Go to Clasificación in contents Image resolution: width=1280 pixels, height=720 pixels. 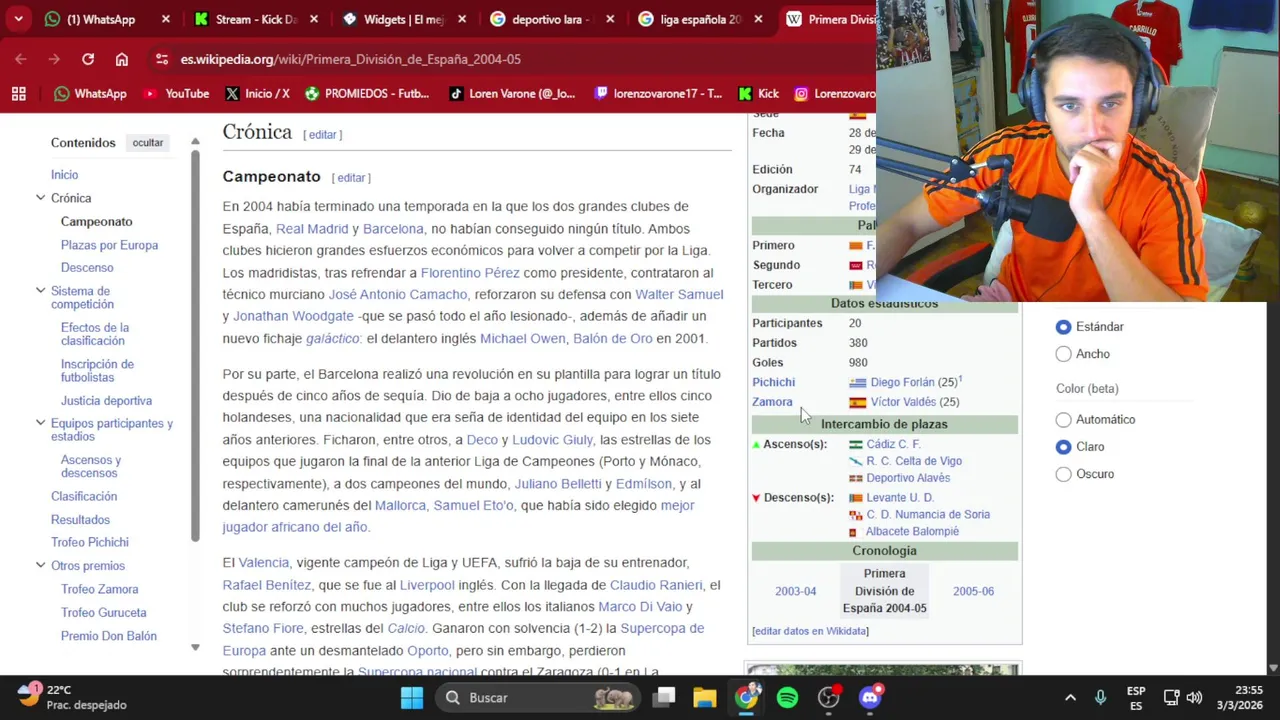click(x=84, y=496)
